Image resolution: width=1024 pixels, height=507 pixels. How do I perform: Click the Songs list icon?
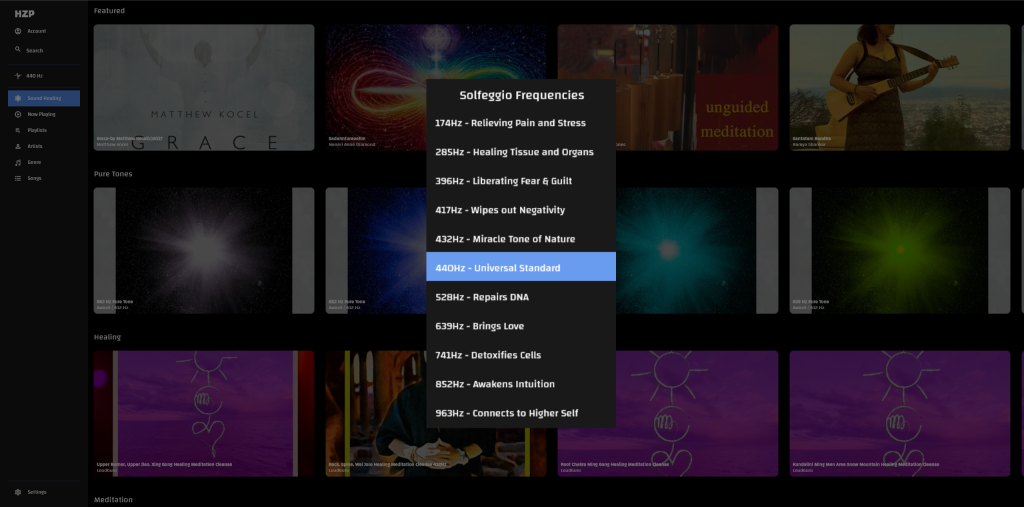click(x=18, y=178)
